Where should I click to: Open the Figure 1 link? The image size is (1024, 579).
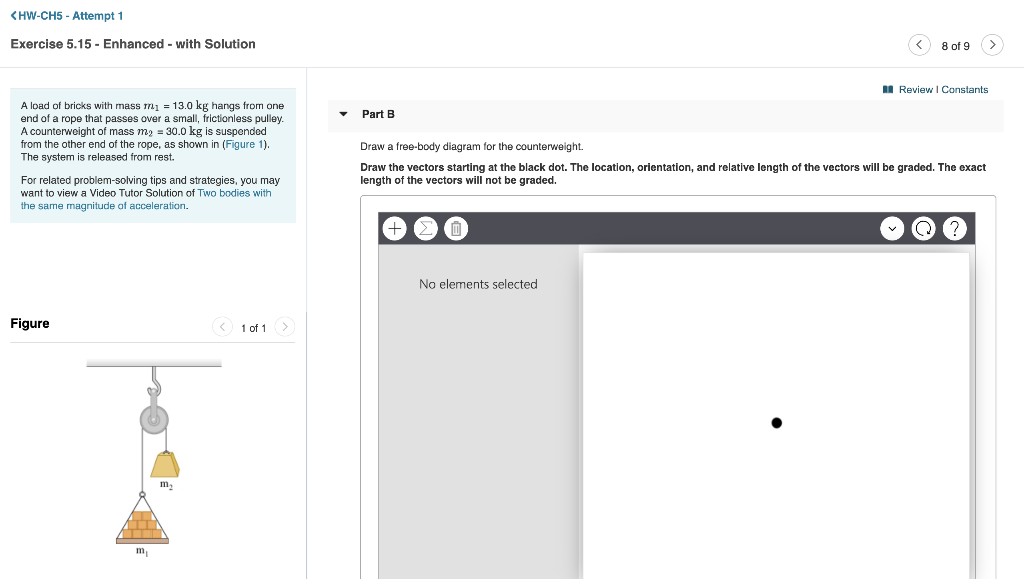click(244, 144)
